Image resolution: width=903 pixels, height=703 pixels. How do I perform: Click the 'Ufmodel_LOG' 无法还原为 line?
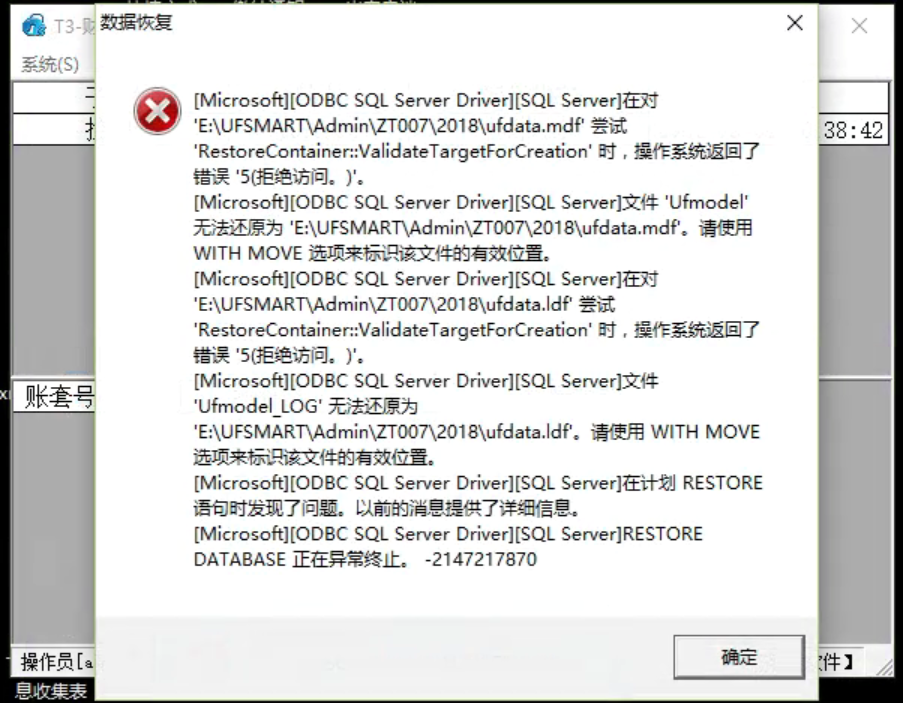[306, 406]
